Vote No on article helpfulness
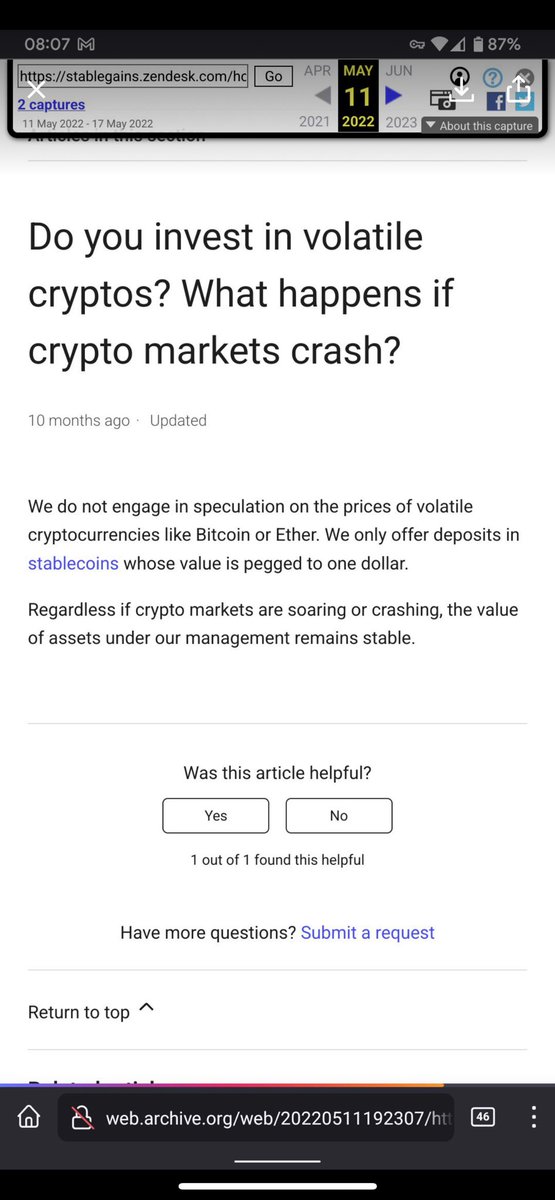555x1200 pixels. (x=339, y=816)
